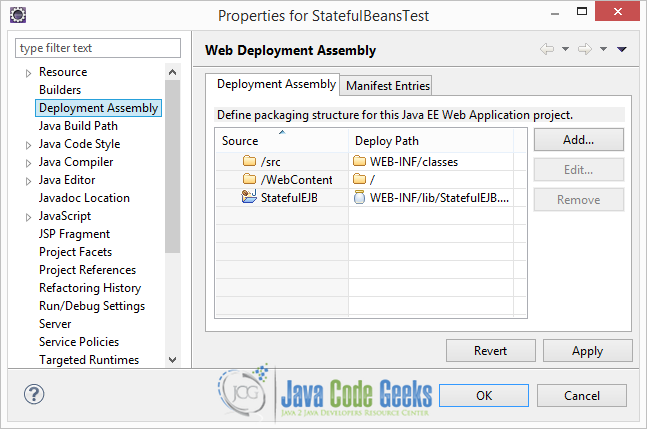Select the /src source row text
This screenshot has height=429, width=647.
[271, 162]
